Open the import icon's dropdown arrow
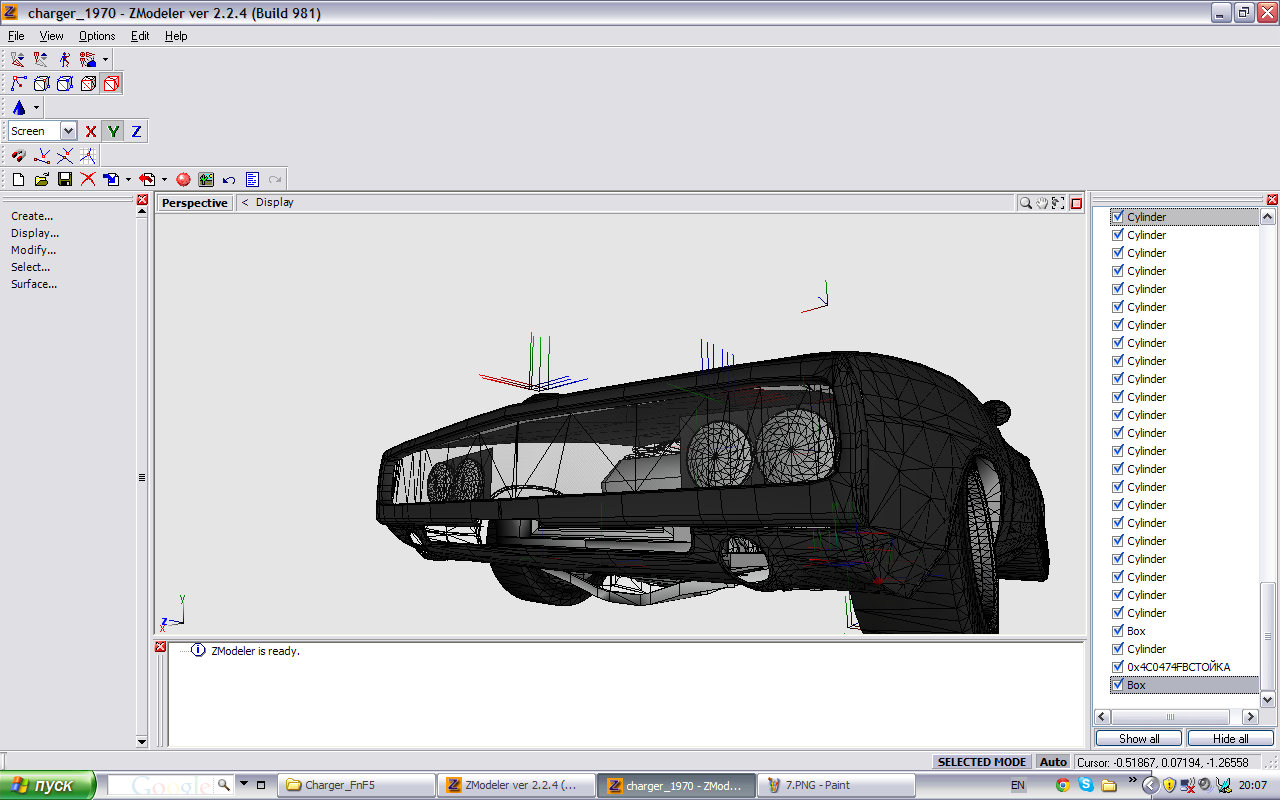This screenshot has height=800, width=1280. point(164,180)
